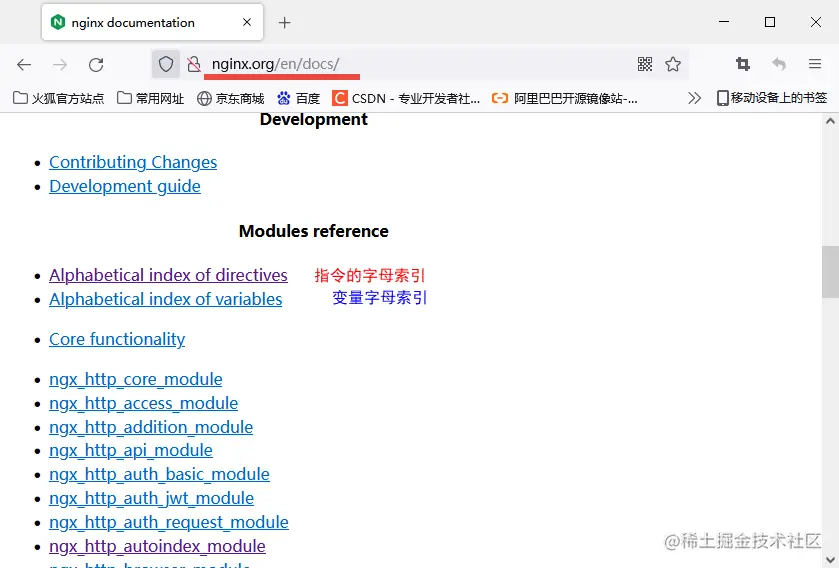Open the shield tracking protection icon
The height and width of the screenshot is (568, 839).
coord(166,64)
